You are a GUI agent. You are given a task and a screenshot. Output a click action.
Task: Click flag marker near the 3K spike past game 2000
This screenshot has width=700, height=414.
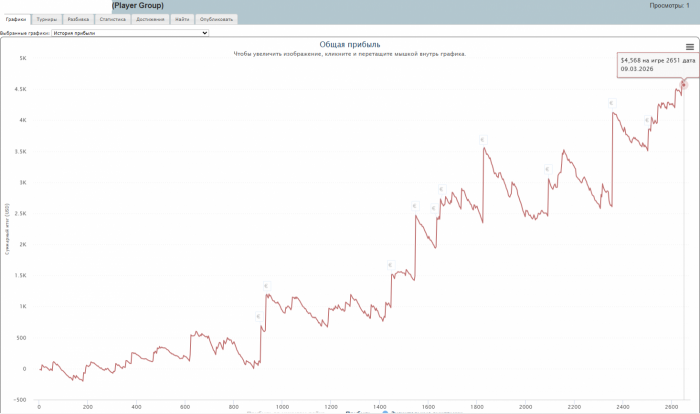coord(548,169)
